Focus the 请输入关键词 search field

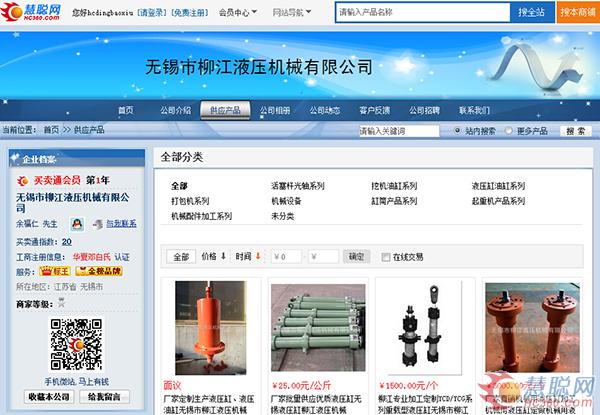[x=399, y=131]
